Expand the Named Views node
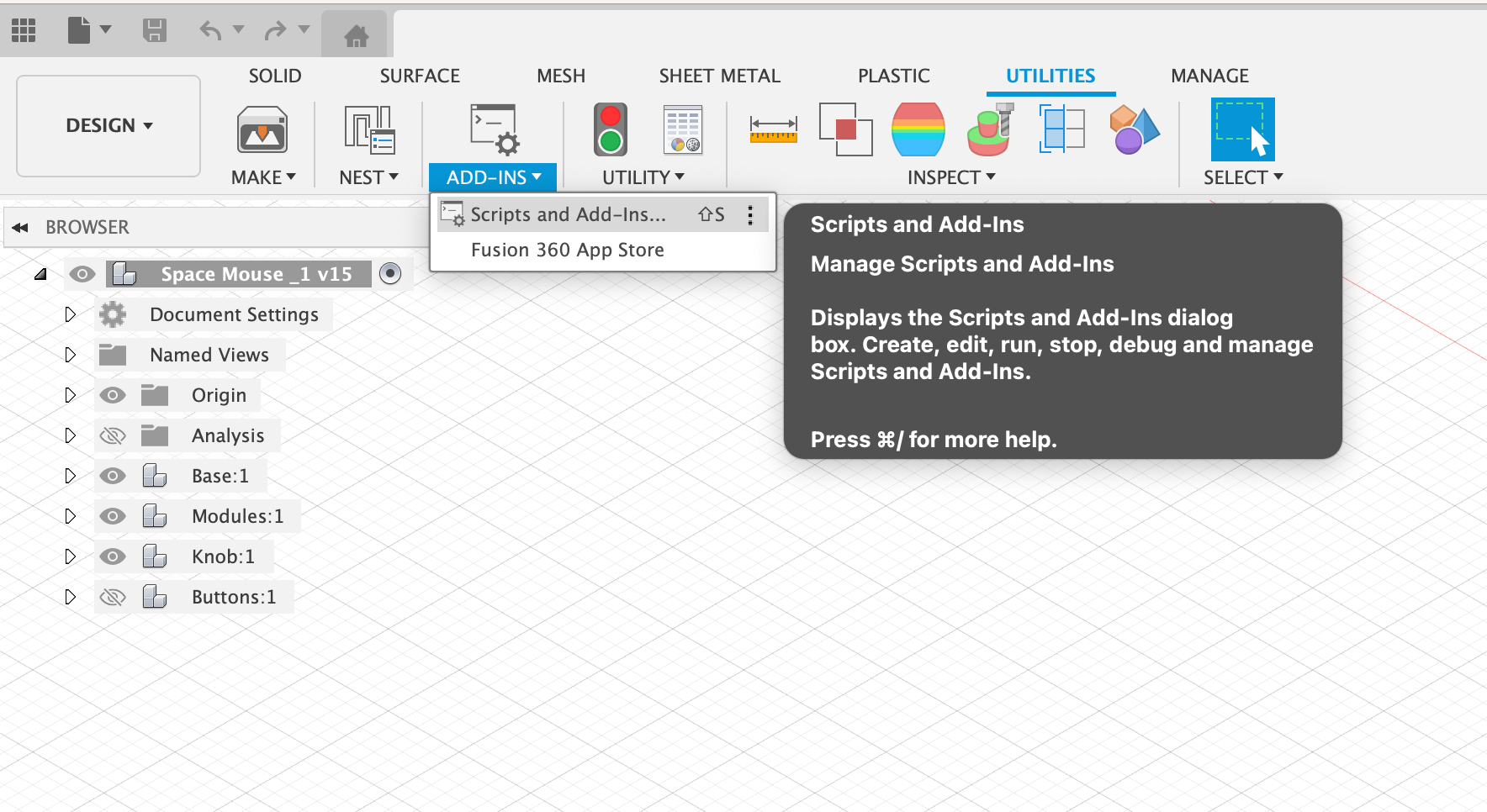 point(71,355)
